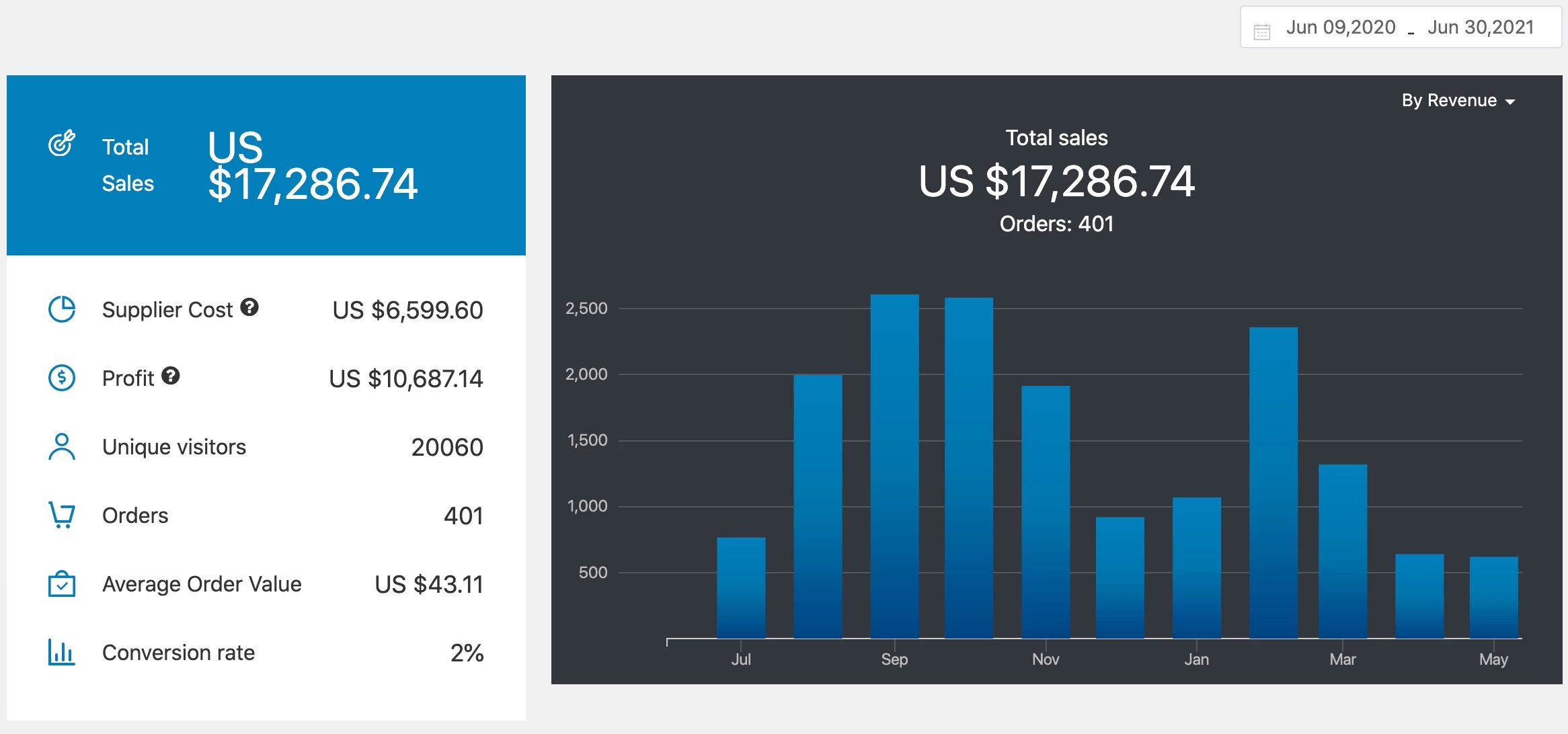This screenshot has width=1568, height=734.
Task: Click the Supplier Cost pie chart icon
Action: click(x=62, y=309)
